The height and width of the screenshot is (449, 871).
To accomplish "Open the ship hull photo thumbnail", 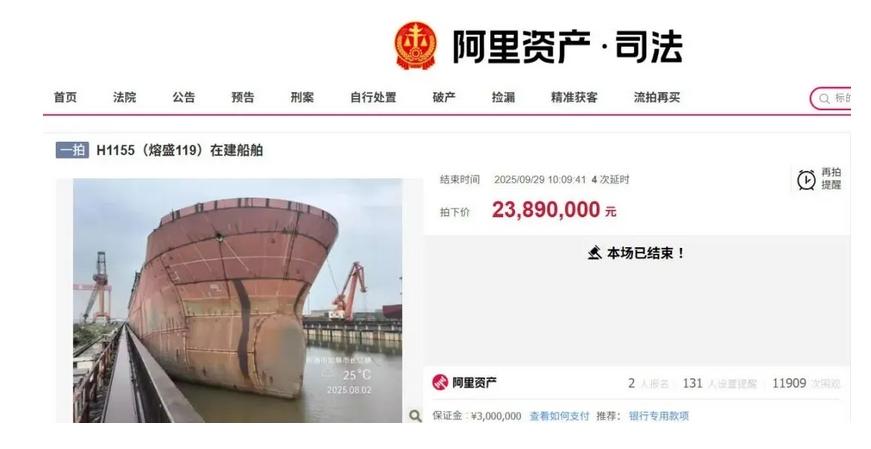I will (238, 300).
